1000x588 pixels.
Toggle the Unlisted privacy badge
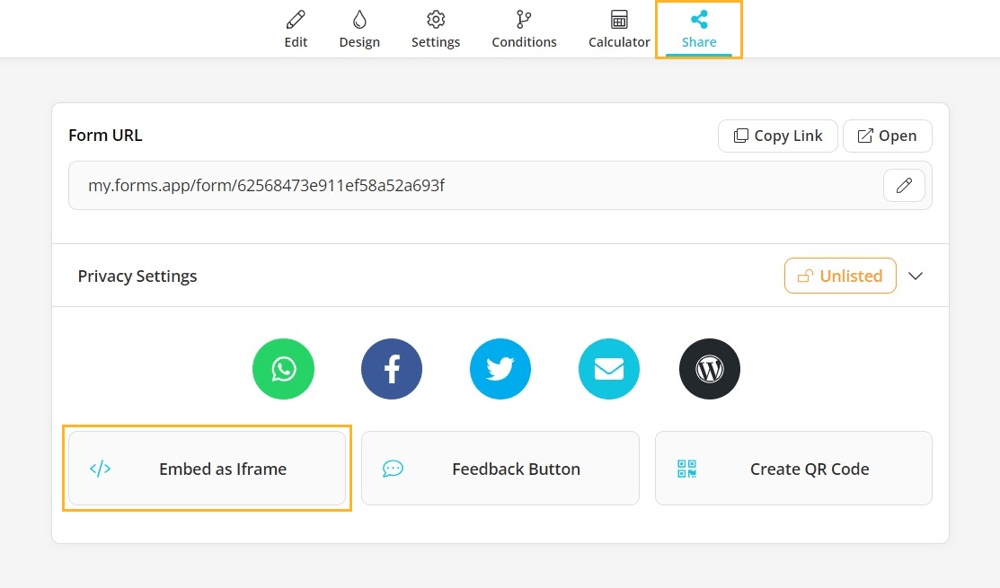click(840, 276)
